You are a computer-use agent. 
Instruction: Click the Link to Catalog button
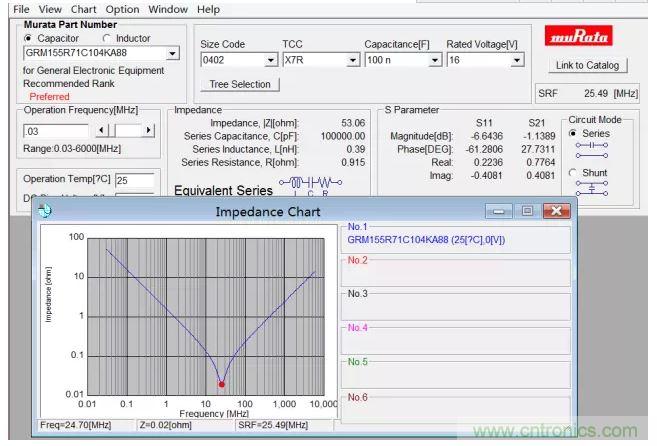tap(588, 66)
